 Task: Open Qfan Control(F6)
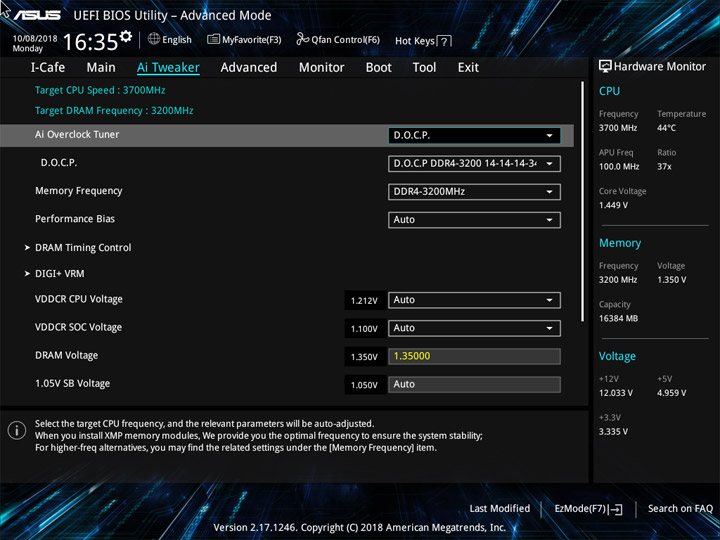click(338, 40)
